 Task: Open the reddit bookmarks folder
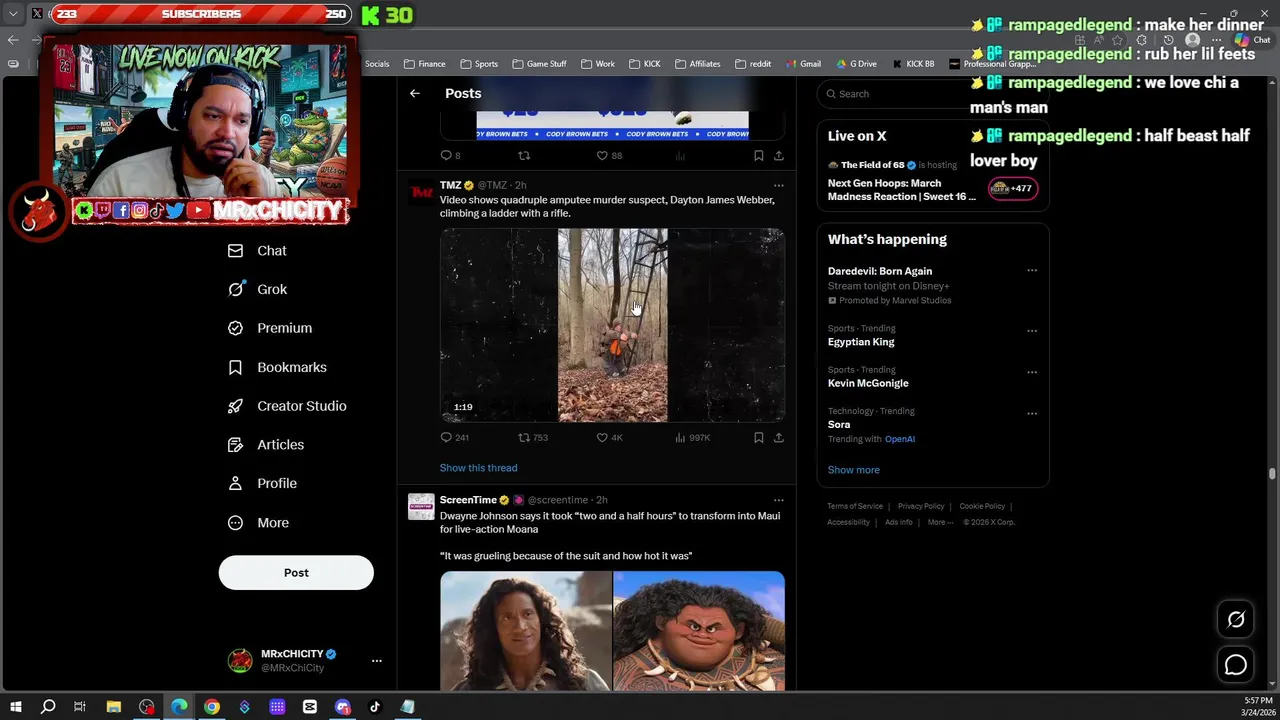(753, 64)
